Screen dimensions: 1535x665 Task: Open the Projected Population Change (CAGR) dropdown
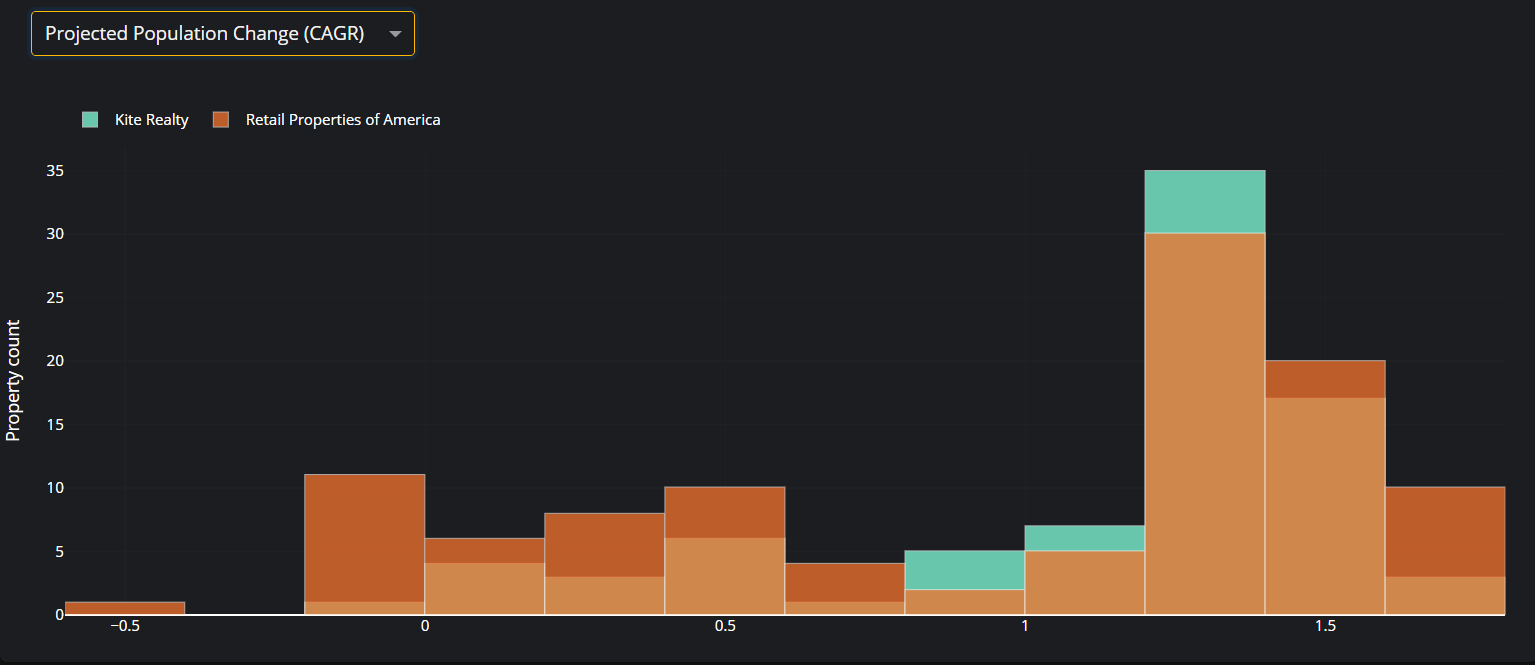pos(222,34)
